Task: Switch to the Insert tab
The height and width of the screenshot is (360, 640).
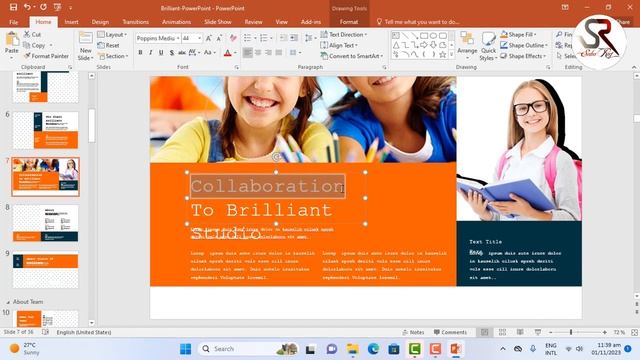Action: (71, 22)
